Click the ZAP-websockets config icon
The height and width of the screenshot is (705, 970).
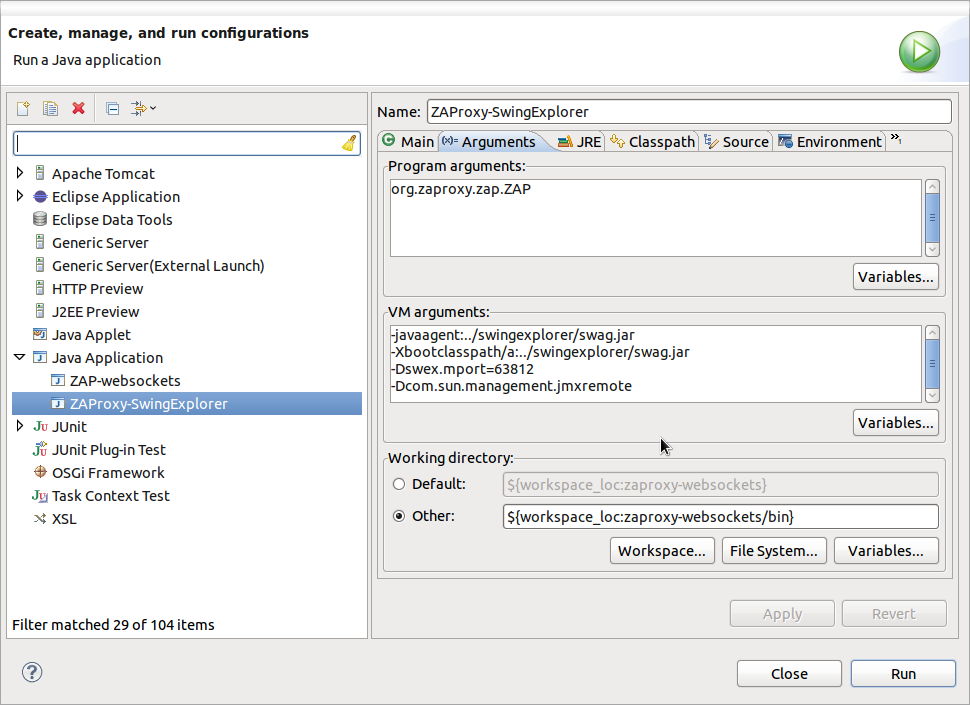coord(58,380)
